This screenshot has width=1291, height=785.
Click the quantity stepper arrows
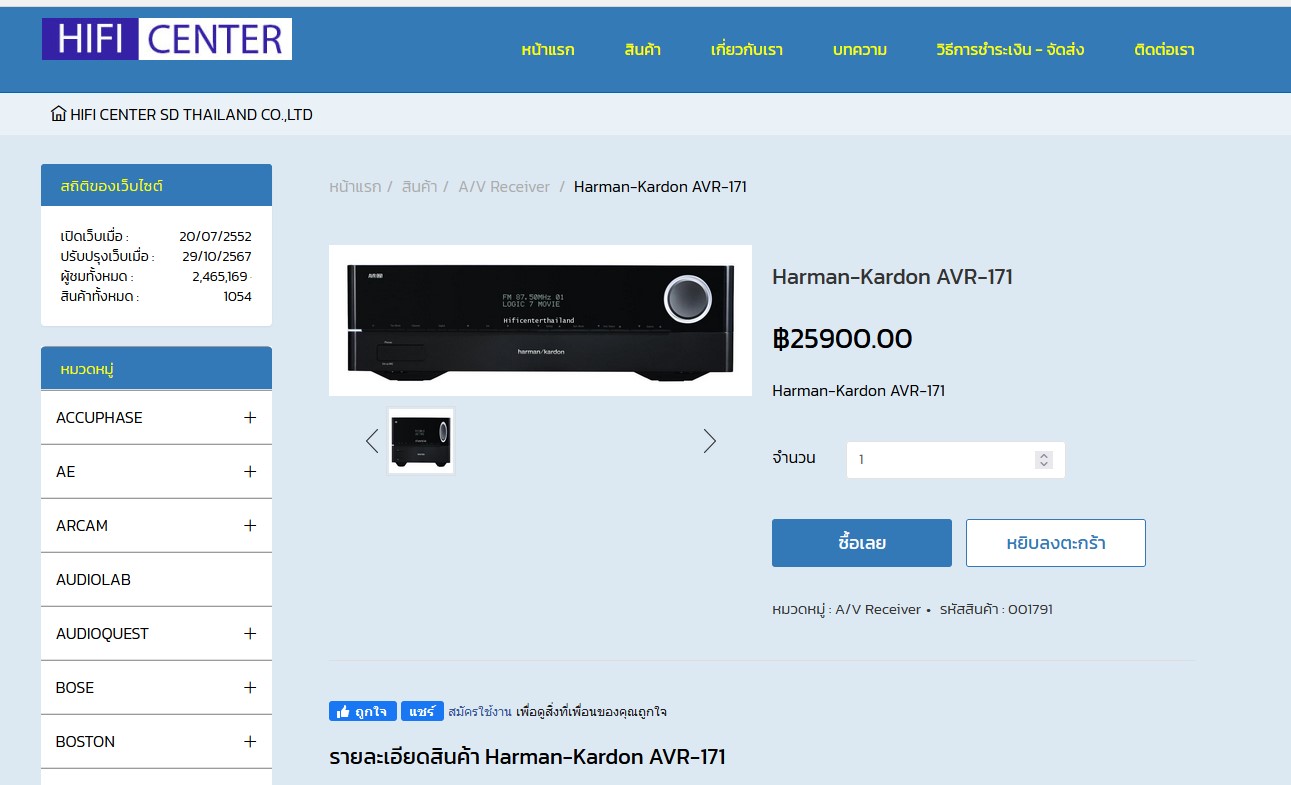click(1044, 460)
